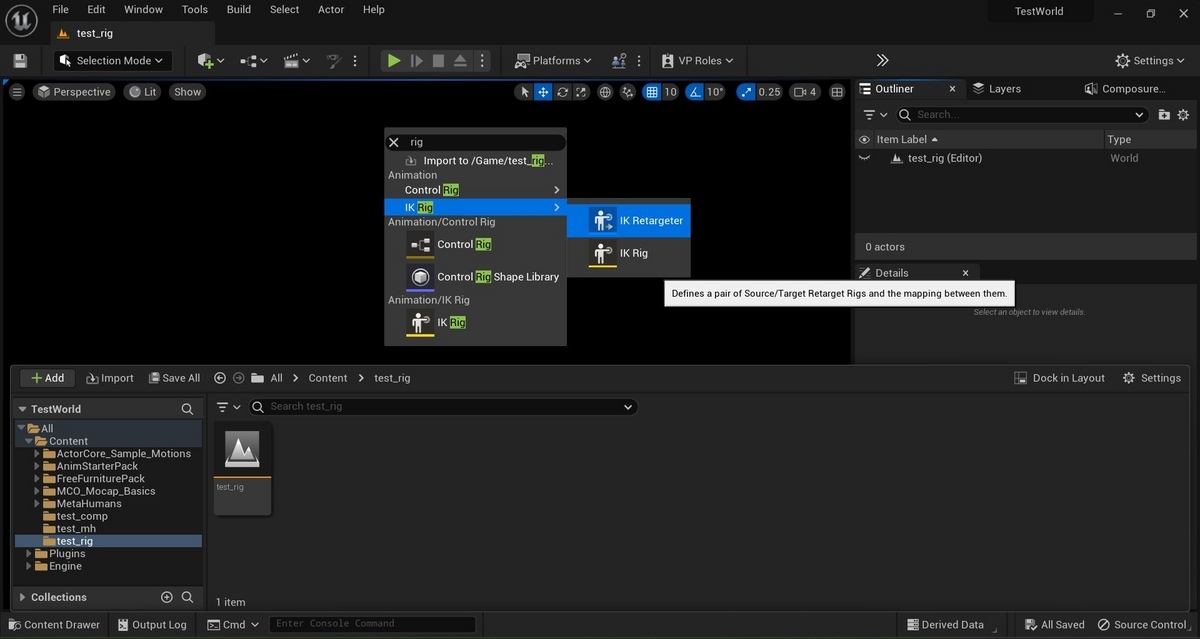Save the current level using the disk icon

[20, 60]
